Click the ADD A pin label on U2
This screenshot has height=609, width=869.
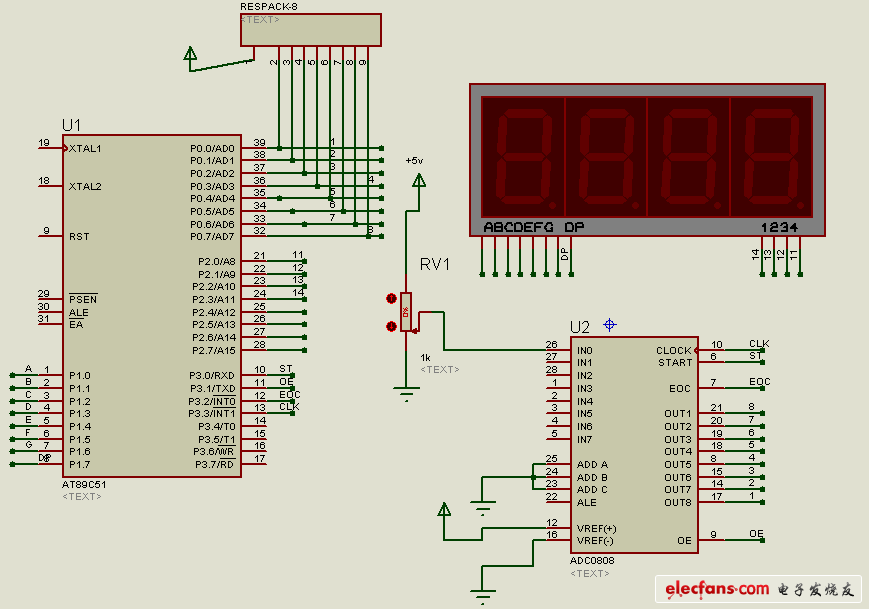pos(592,464)
